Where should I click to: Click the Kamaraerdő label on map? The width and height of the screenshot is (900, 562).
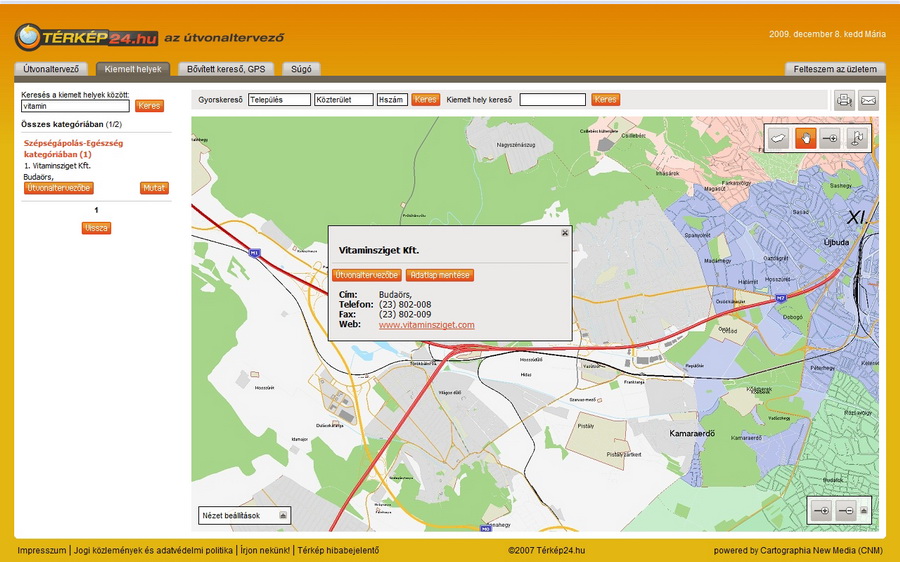tap(692, 433)
